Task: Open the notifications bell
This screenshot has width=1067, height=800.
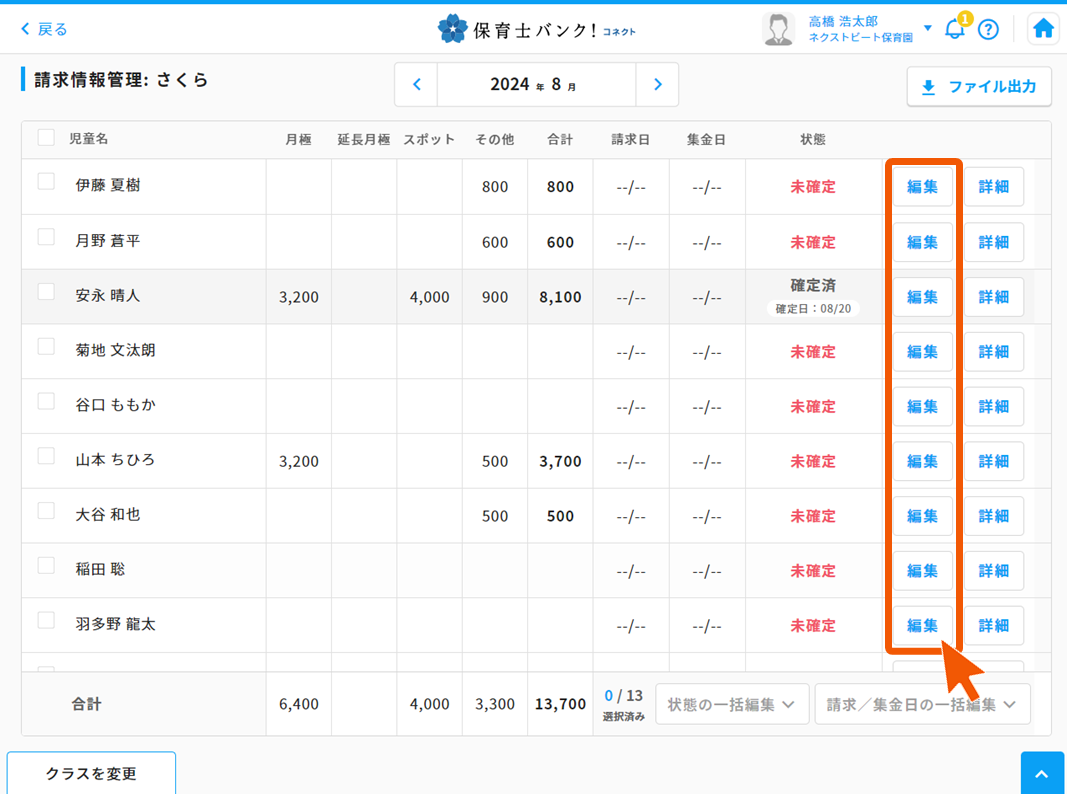Action: (x=955, y=29)
